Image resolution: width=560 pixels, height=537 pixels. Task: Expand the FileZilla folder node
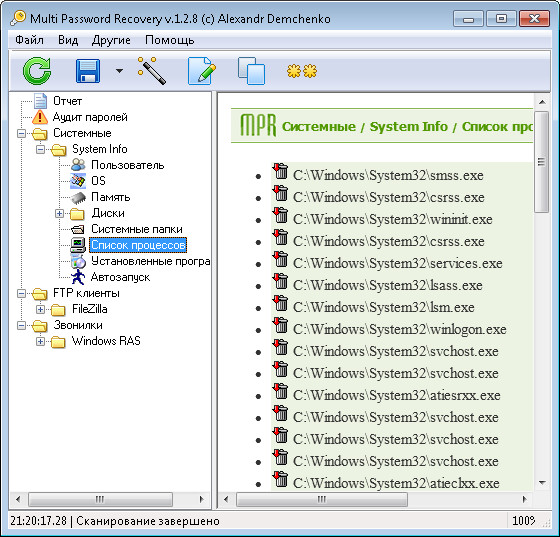click(40, 310)
